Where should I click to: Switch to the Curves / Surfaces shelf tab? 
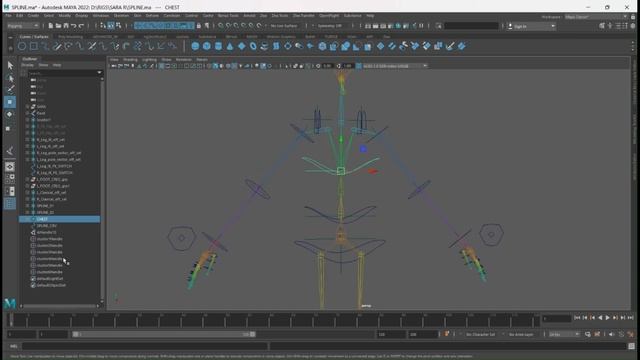(x=34, y=37)
